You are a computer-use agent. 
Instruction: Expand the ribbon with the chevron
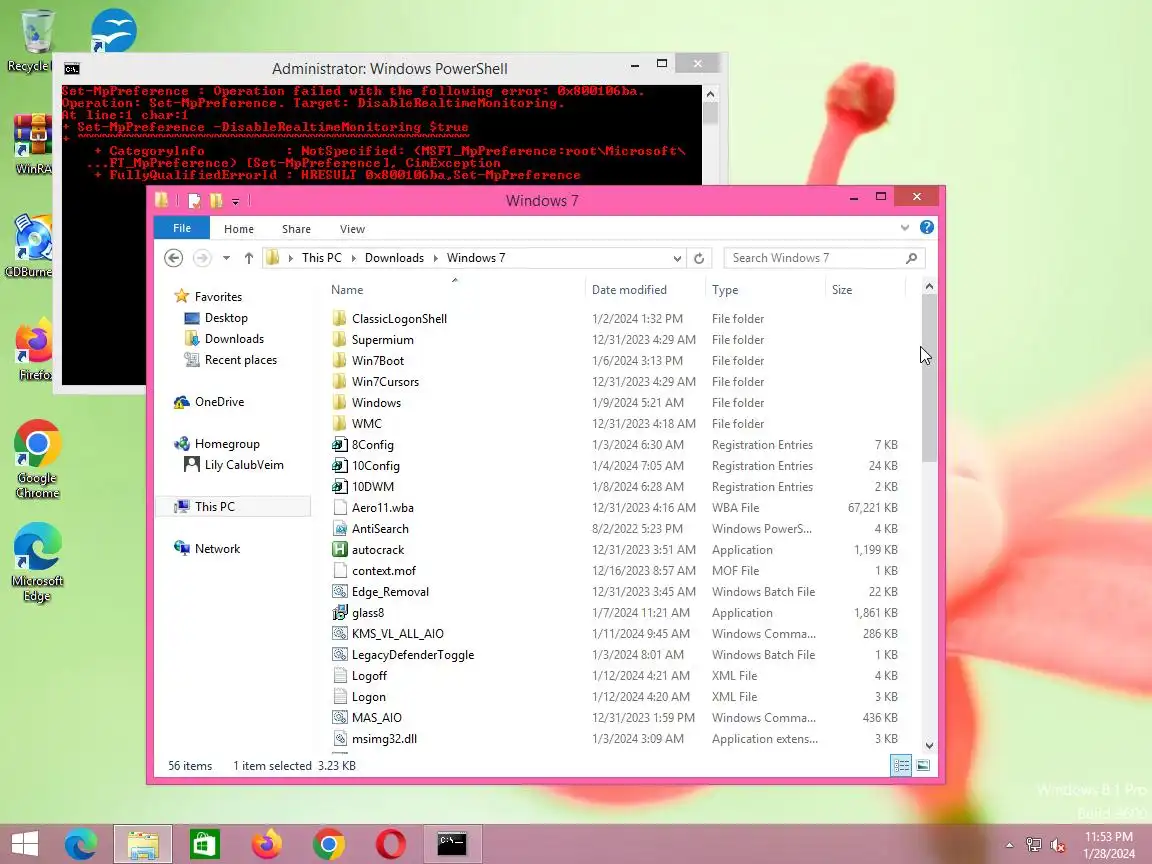click(904, 228)
